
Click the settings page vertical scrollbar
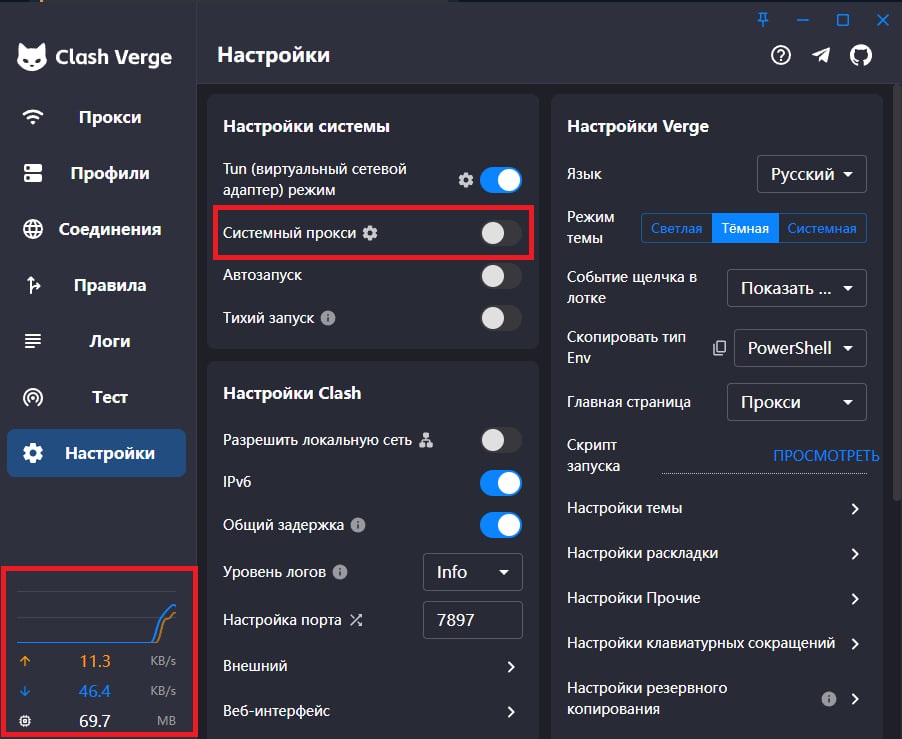point(897,292)
